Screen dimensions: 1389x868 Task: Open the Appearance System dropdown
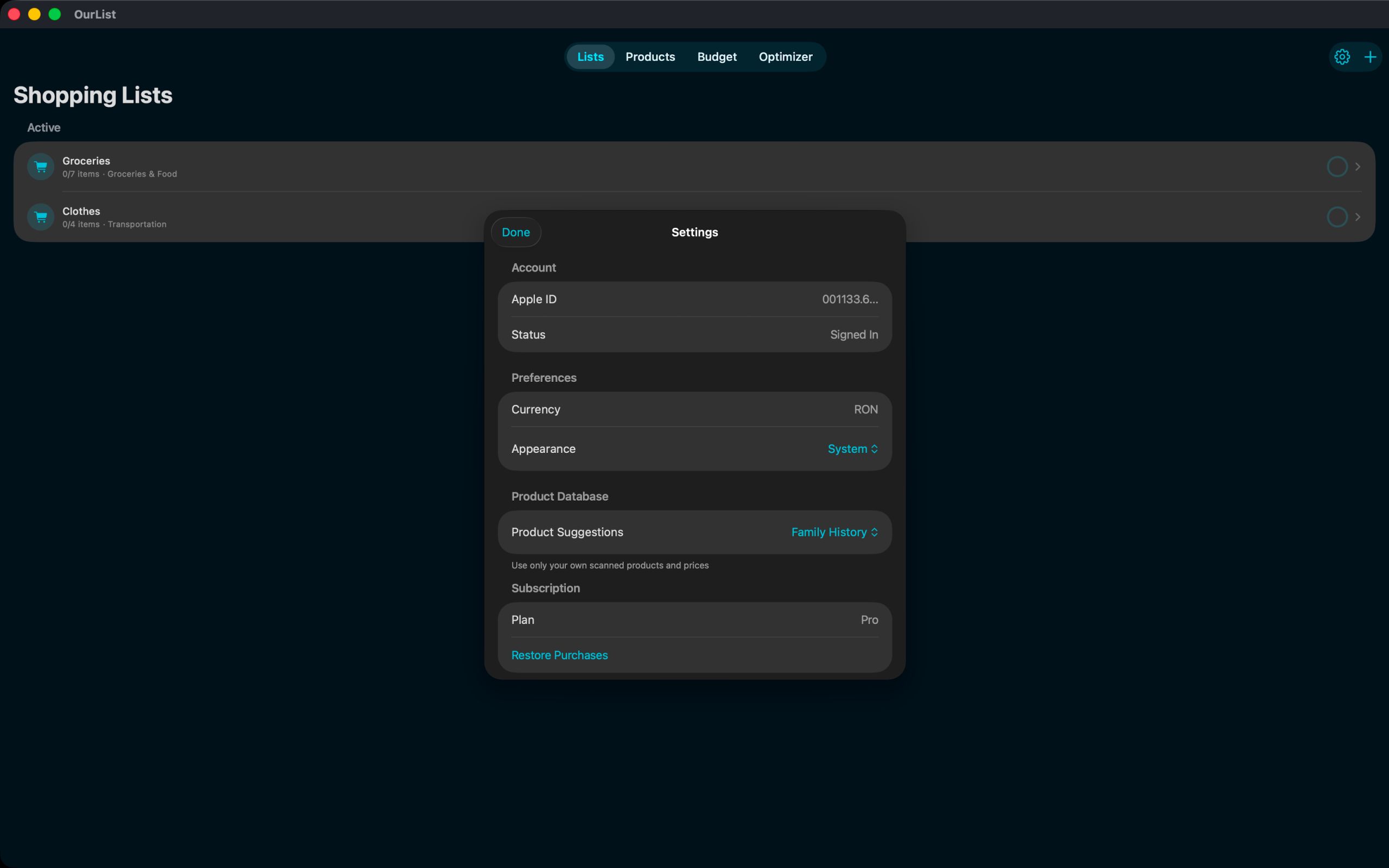pyautogui.click(x=852, y=449)
